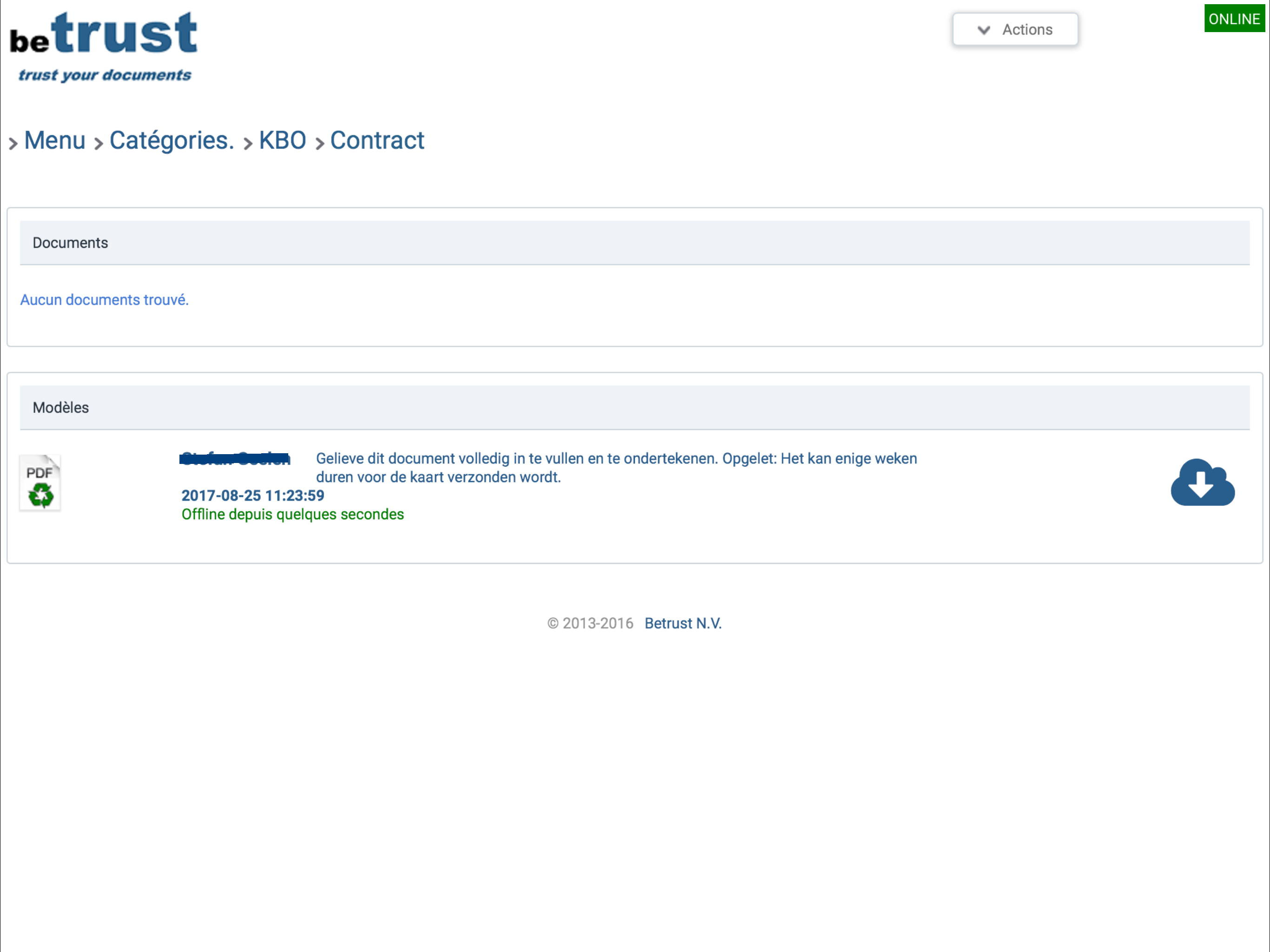Click the Documents section header
1270x952 pixels.
click(70, 243)
